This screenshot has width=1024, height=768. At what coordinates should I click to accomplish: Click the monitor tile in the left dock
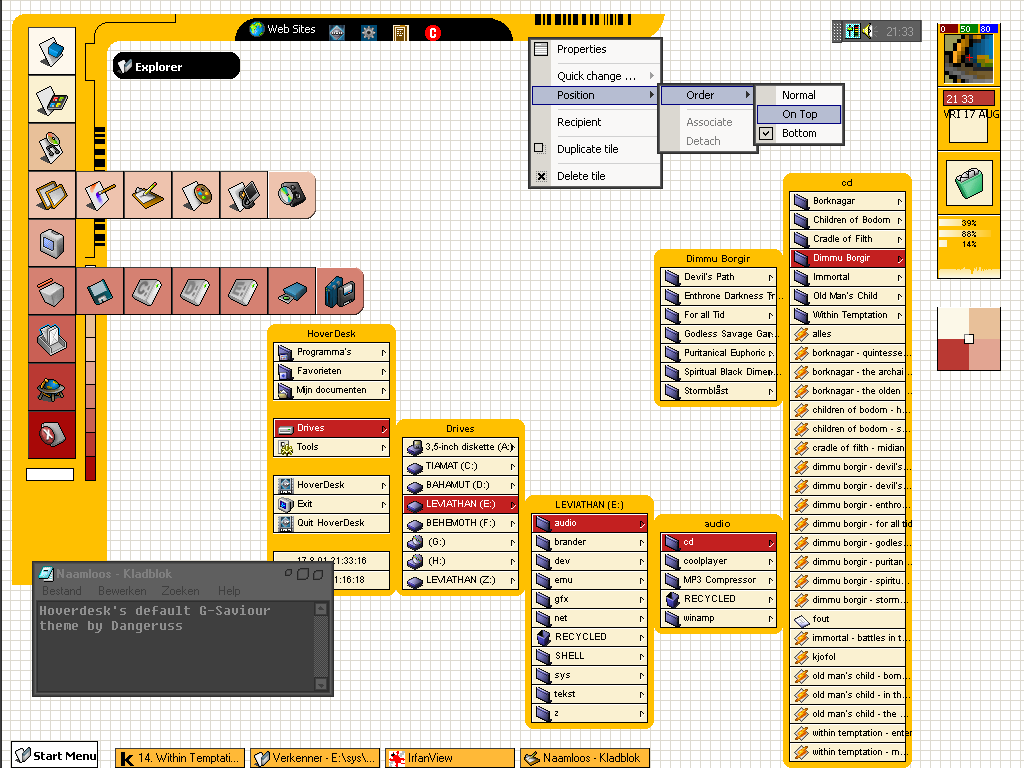52,243
